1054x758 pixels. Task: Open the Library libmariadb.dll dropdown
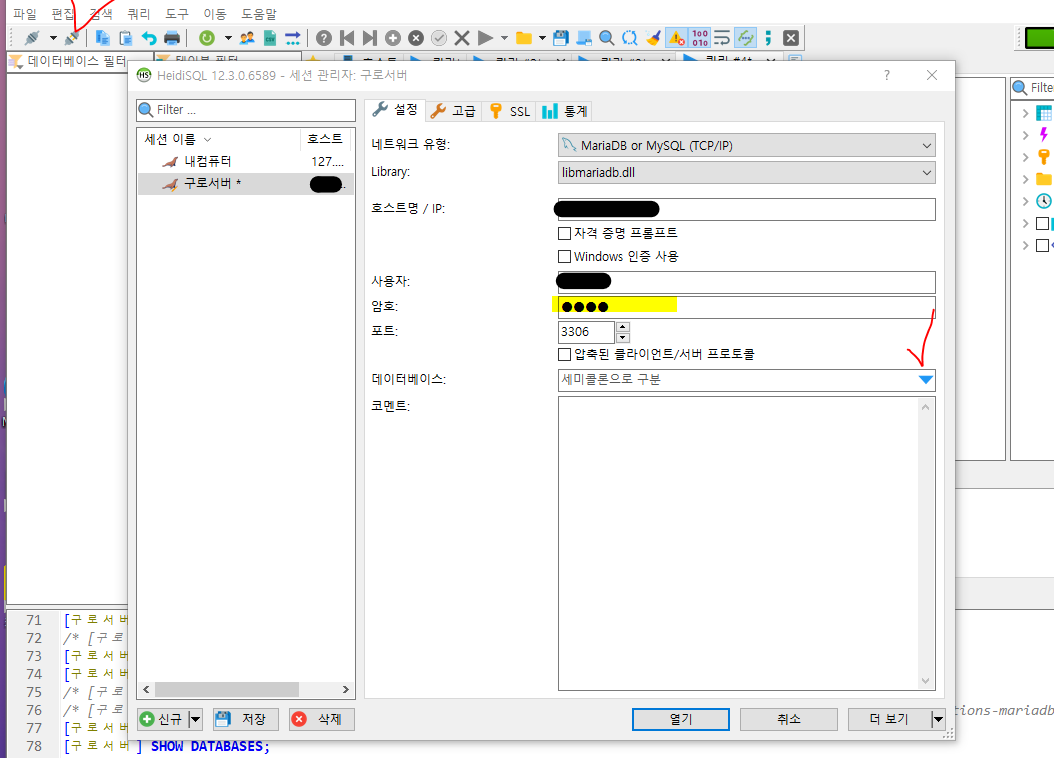click(x=746, y=173)
